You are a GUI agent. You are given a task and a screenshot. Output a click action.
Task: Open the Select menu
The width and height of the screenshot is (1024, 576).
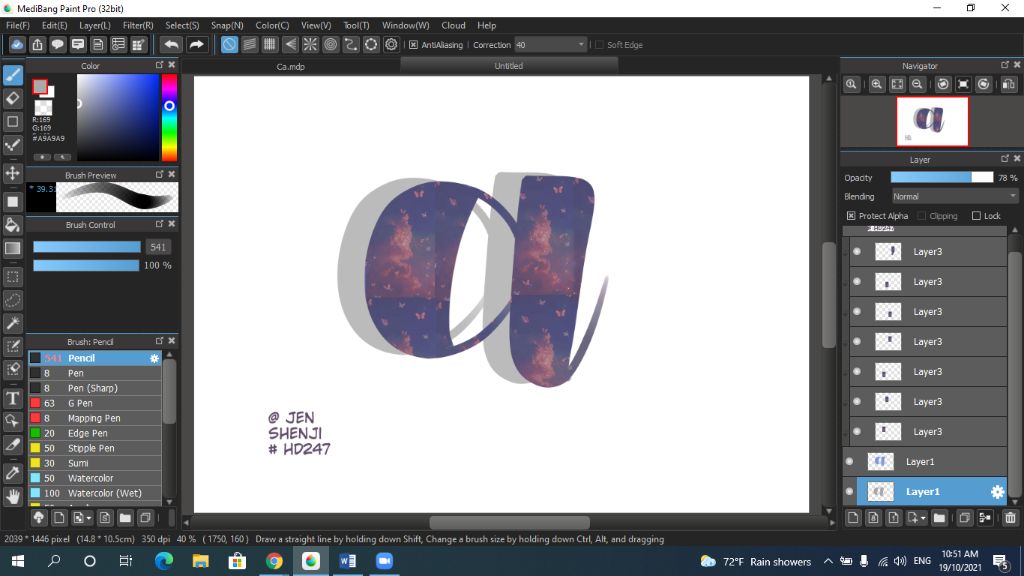[x=182, y=25]
